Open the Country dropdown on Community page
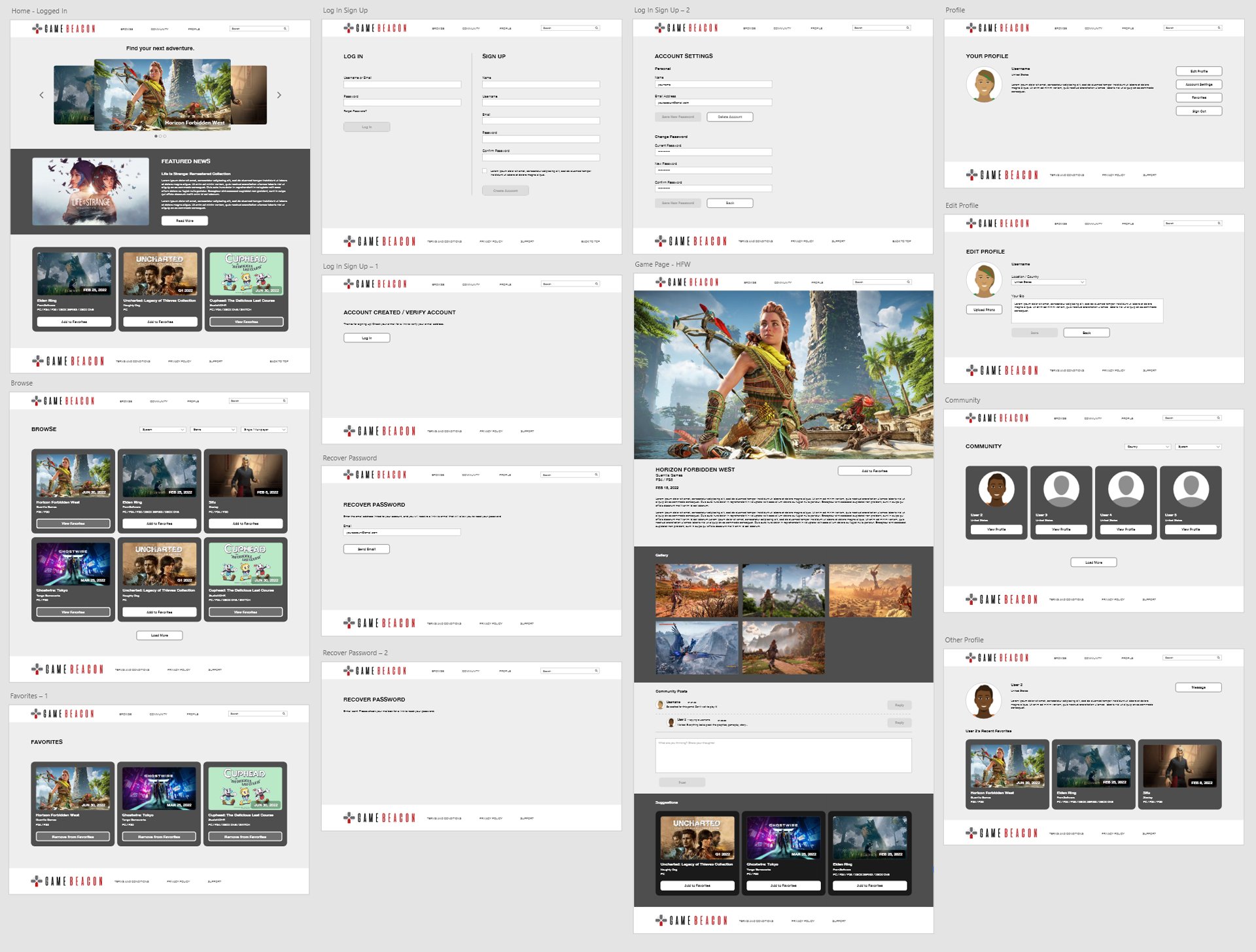This screenshot has height=952, width=1256. (x=1148, y=447)
